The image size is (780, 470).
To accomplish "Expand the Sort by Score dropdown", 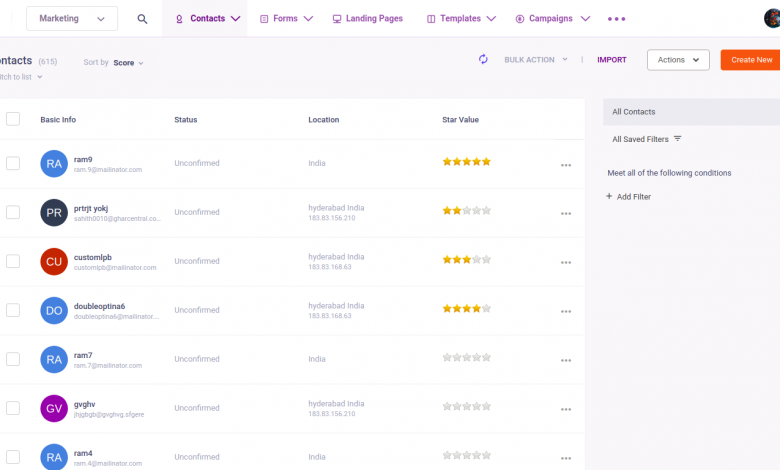I will click(128, 63).
